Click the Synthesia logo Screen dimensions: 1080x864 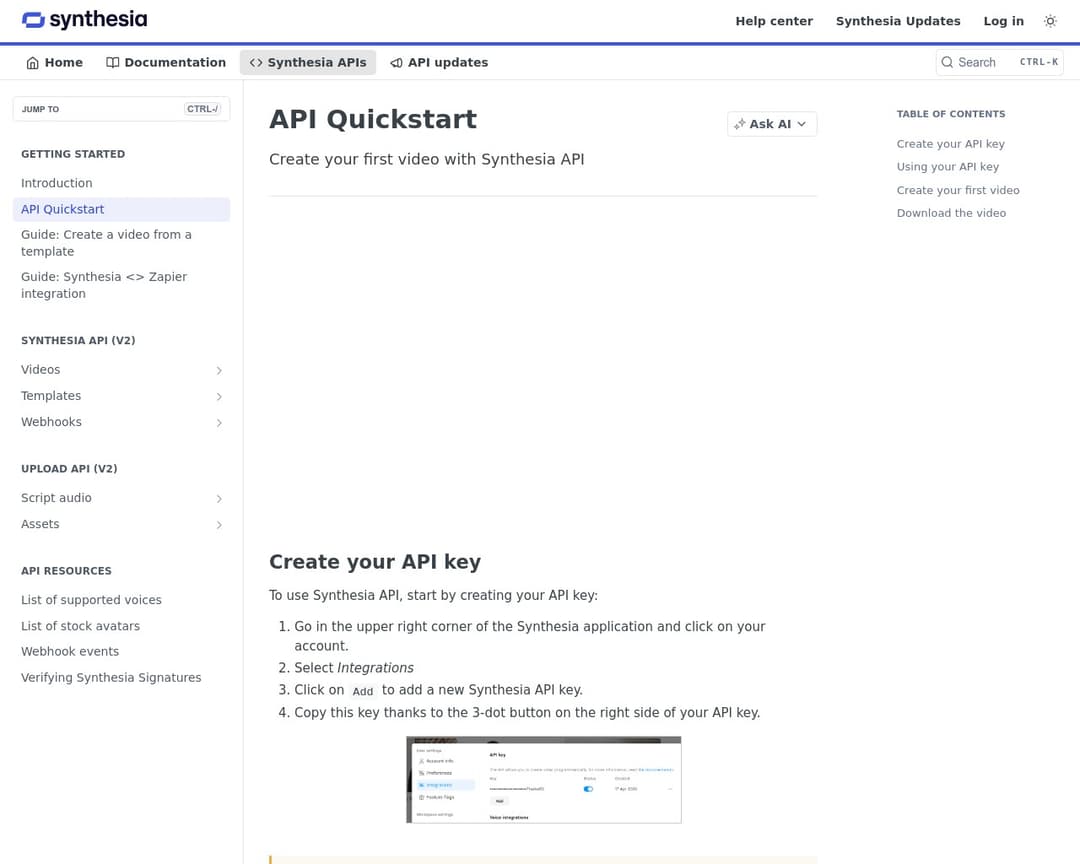(x=84, y=20)
